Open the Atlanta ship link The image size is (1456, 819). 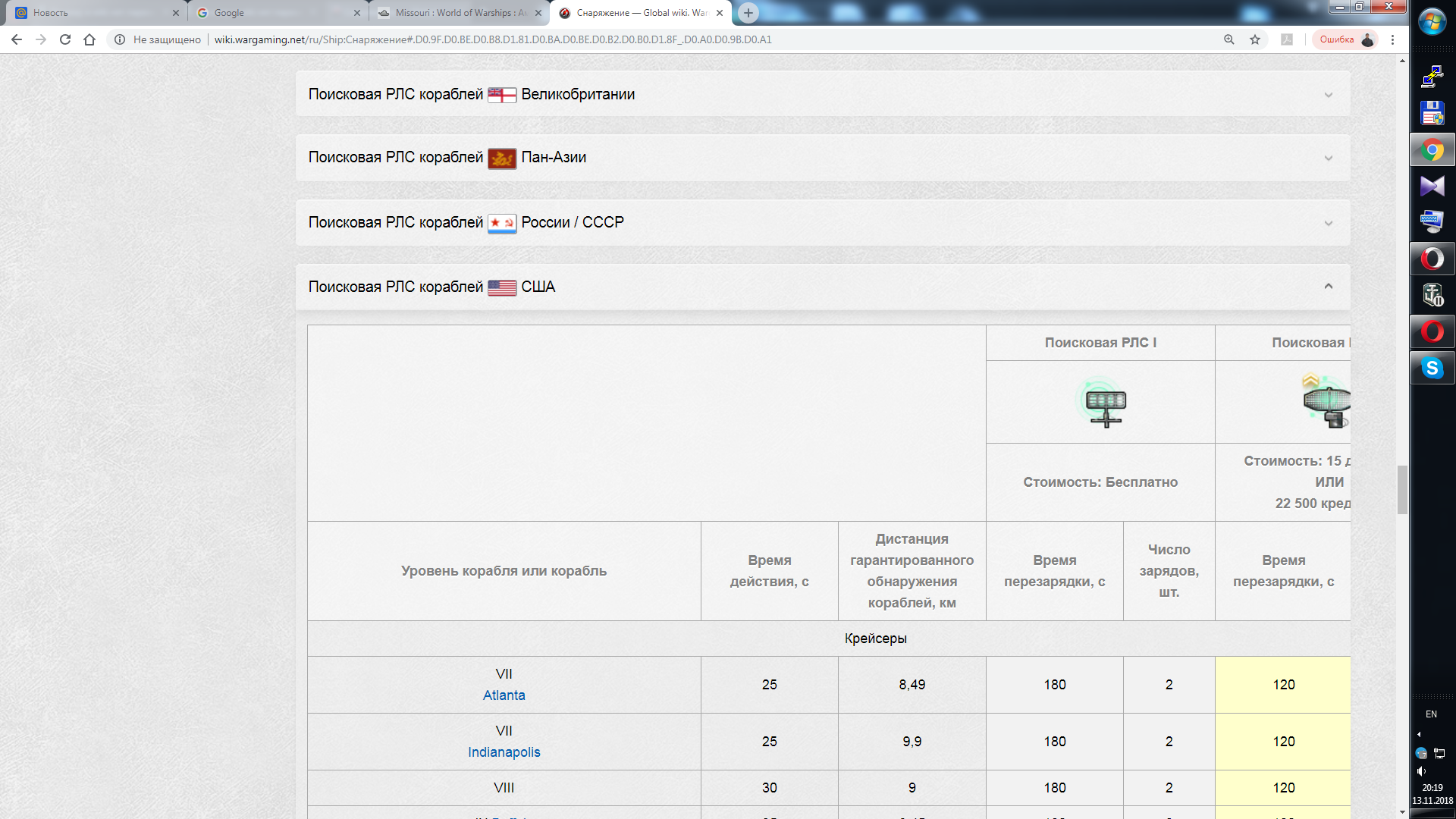click(x=504, y=695)
